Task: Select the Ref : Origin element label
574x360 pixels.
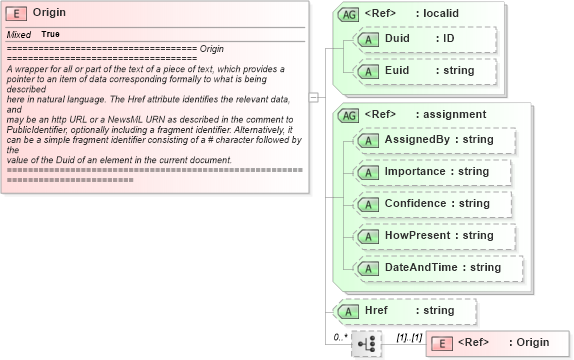Action: [503, 342]
